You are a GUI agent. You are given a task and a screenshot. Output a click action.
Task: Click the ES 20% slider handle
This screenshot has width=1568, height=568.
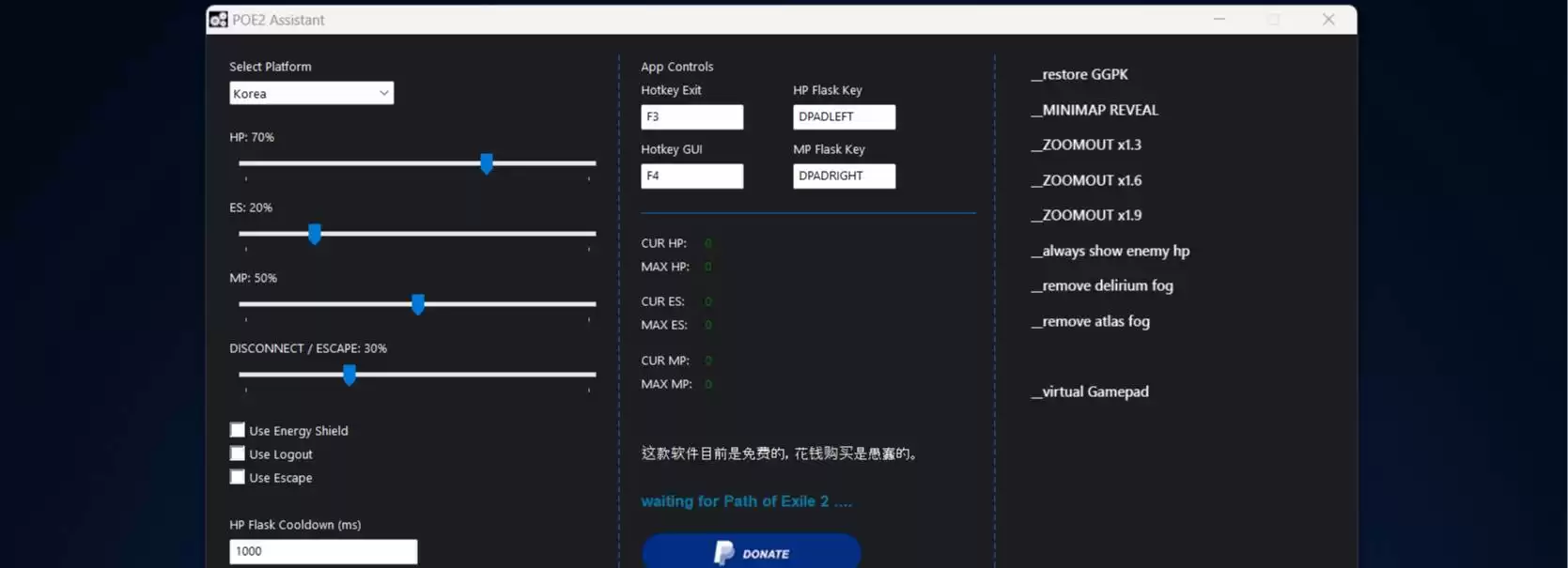click(x=315, y=235)
